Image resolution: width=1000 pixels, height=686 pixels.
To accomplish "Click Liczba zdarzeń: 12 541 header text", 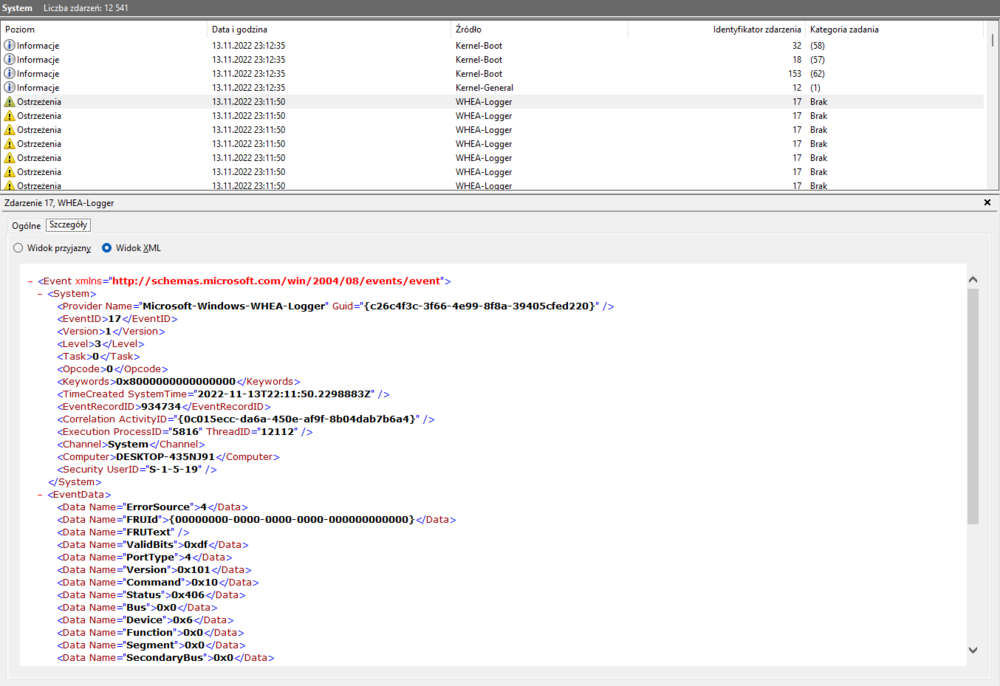I will (x=85, y=8).
